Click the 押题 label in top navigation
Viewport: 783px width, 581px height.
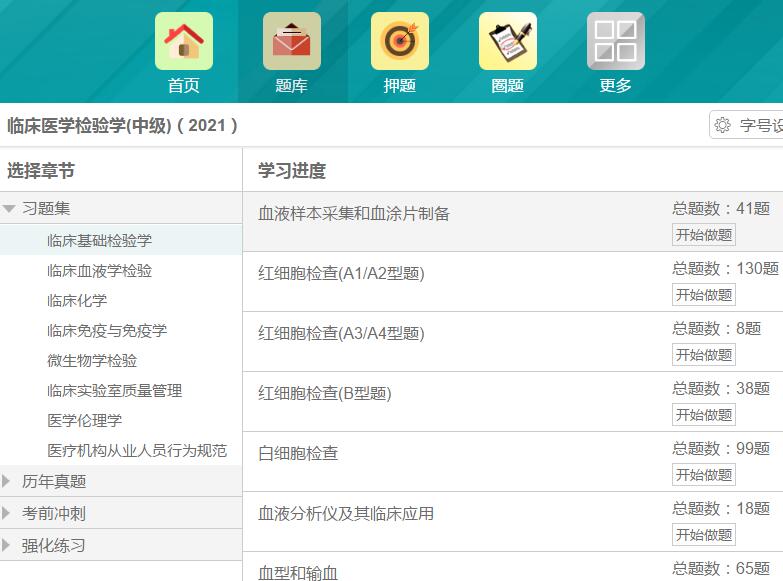399,85
